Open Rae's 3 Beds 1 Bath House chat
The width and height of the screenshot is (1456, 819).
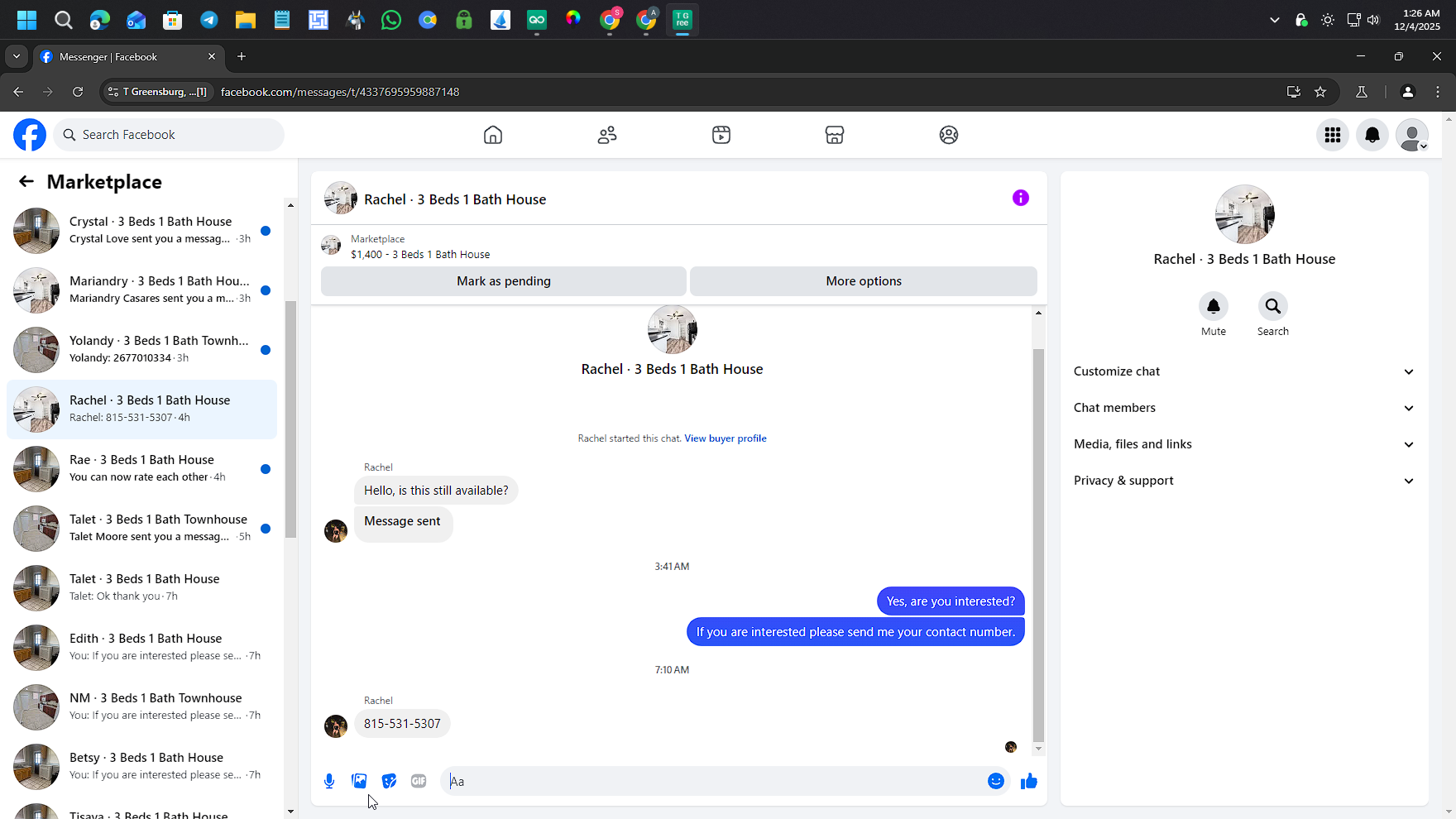(x=142, y=469)
